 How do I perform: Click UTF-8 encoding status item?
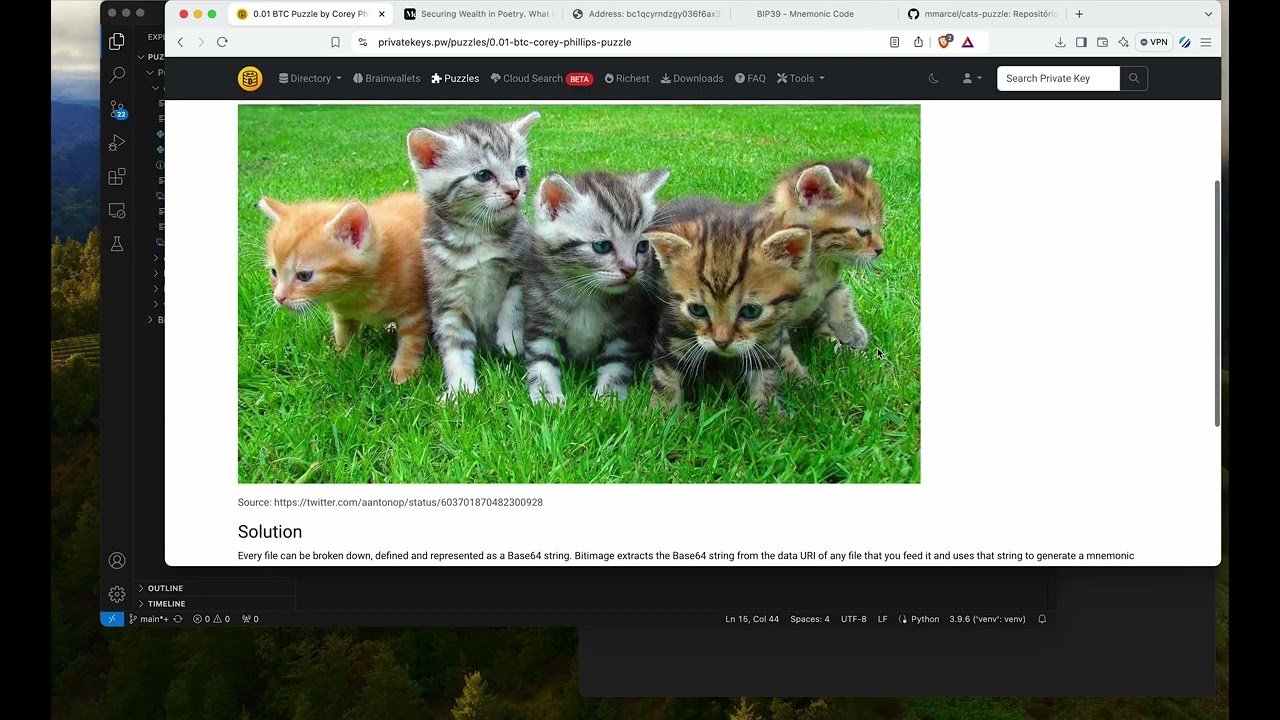pyautogui.click(x=854, y=619)
